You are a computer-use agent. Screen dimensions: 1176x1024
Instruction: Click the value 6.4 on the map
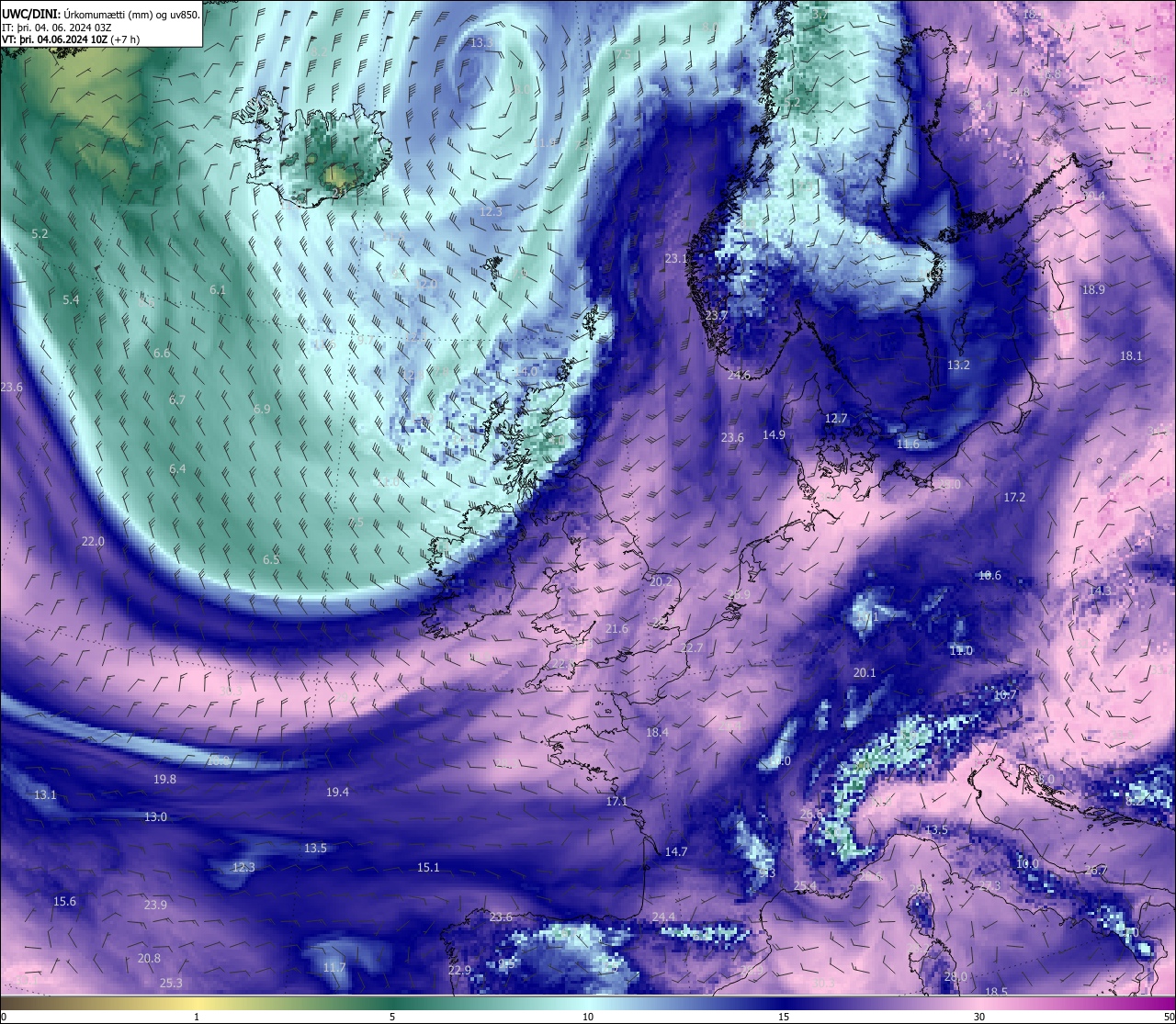[x=177, y=468]
